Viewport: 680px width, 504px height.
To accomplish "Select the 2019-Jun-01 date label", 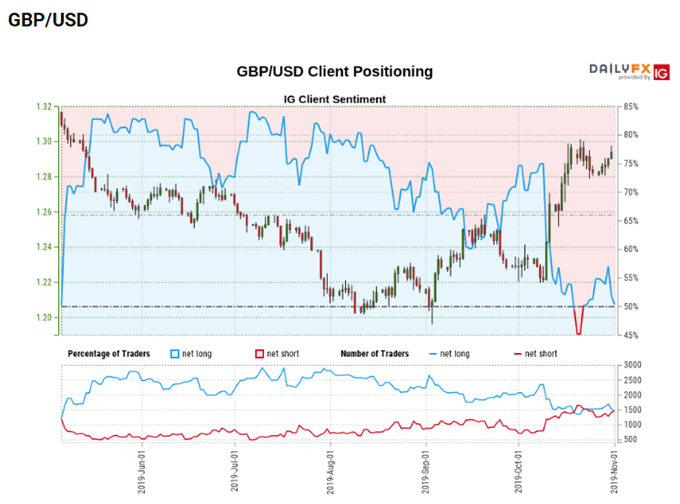I will (x=142, y=471).
